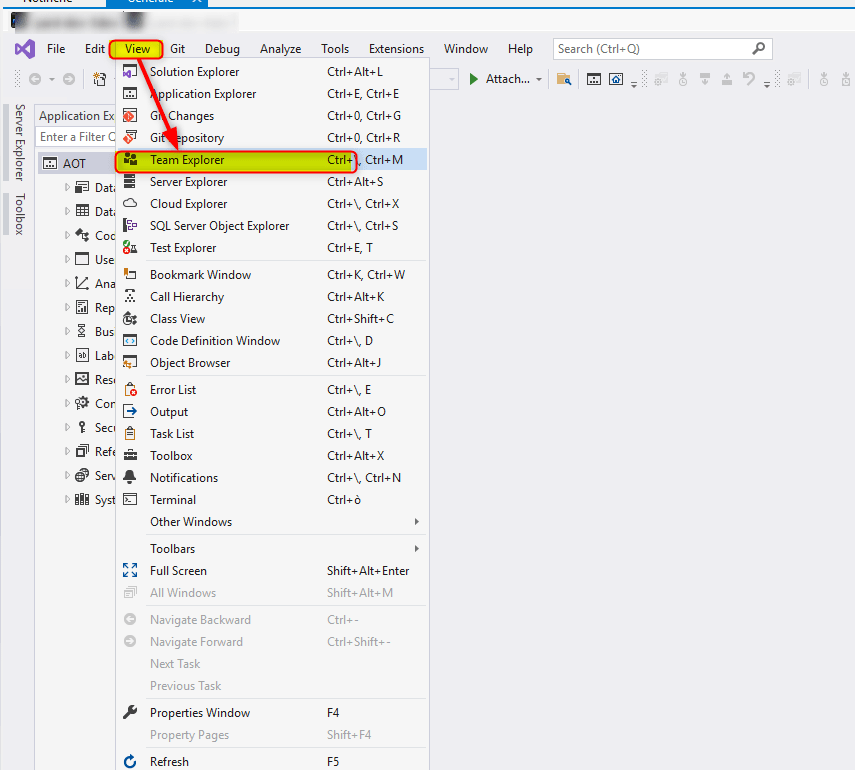Open the Git menu in the menu bar
Viewport: 855px width, 770px height.
point(177,49)
